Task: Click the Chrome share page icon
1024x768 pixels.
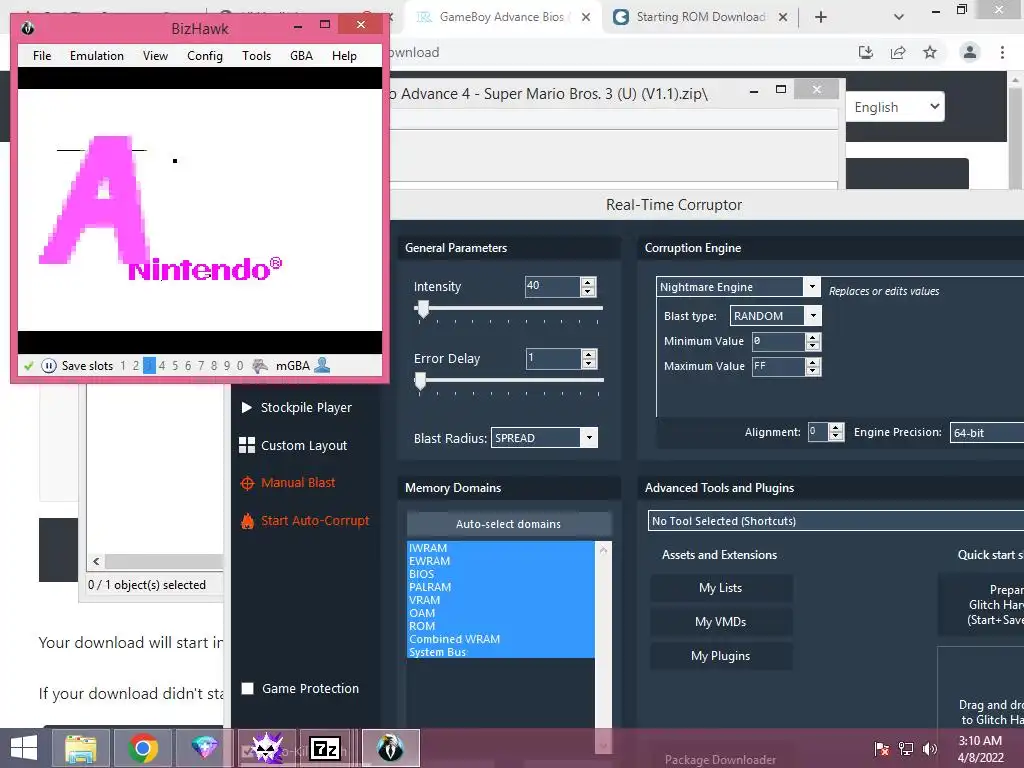Action: point(898,52)
